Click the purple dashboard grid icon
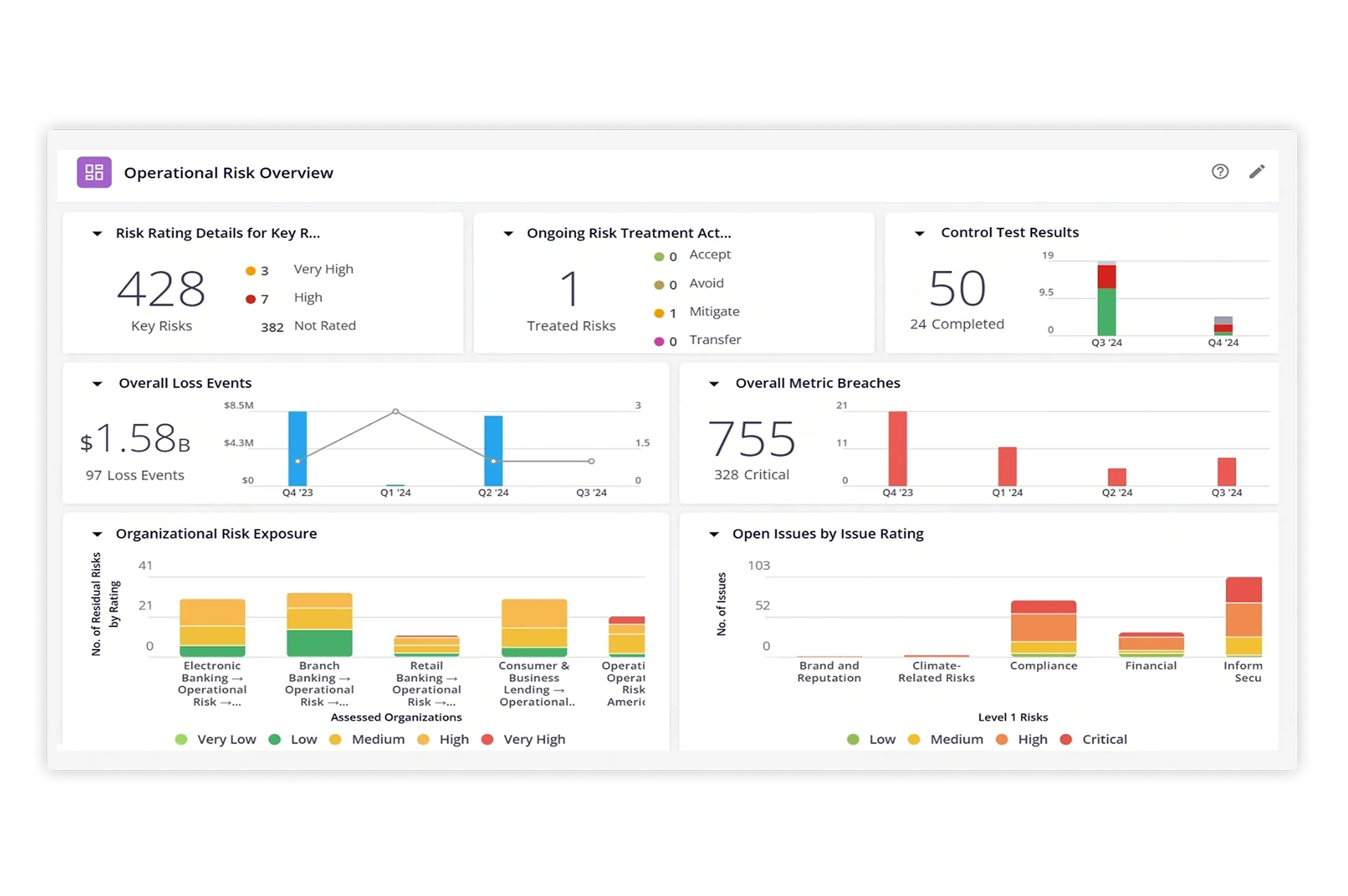Screen dimensions: 1348x896 [x=94, y=172]
